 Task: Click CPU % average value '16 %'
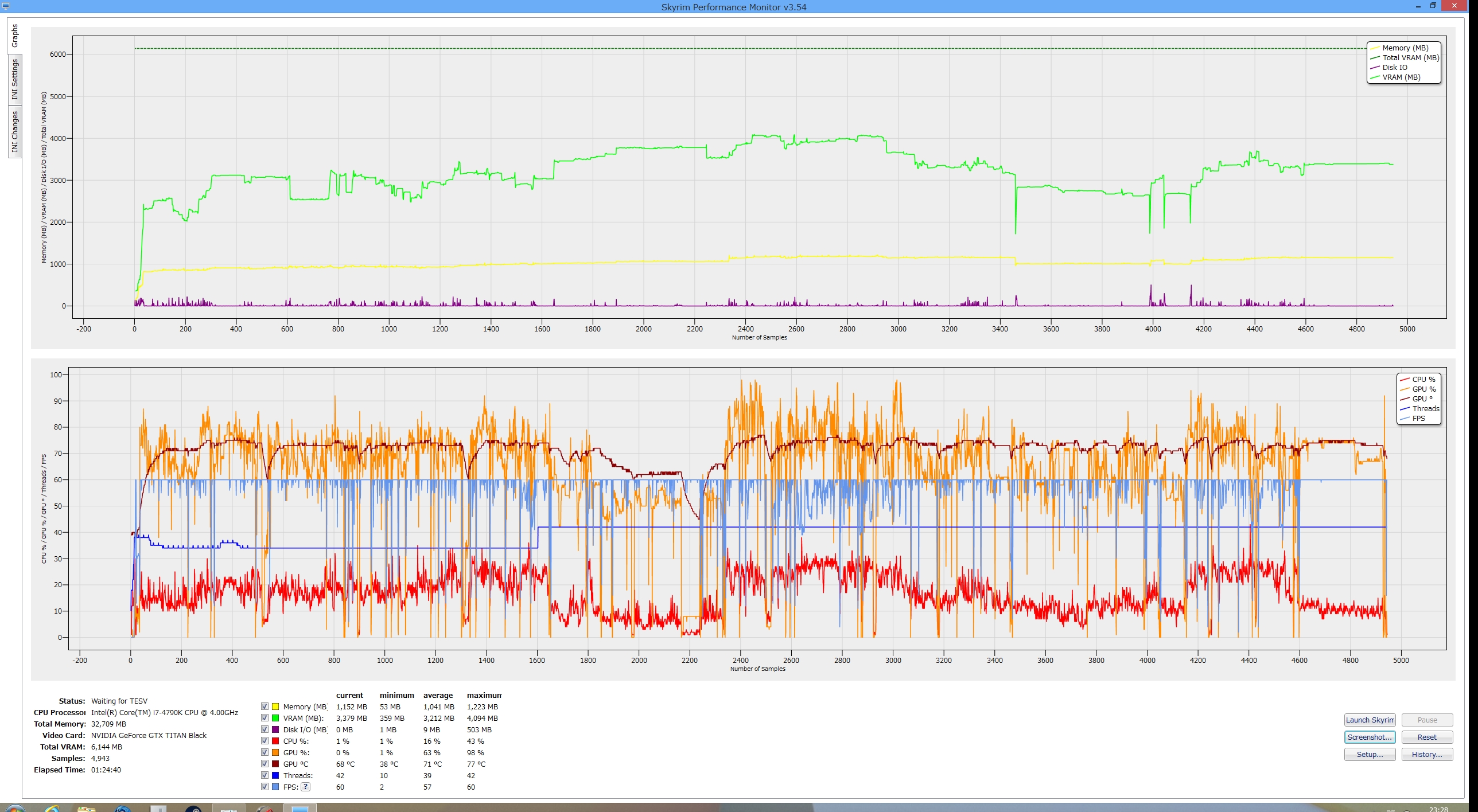click(x=432, y=741)
